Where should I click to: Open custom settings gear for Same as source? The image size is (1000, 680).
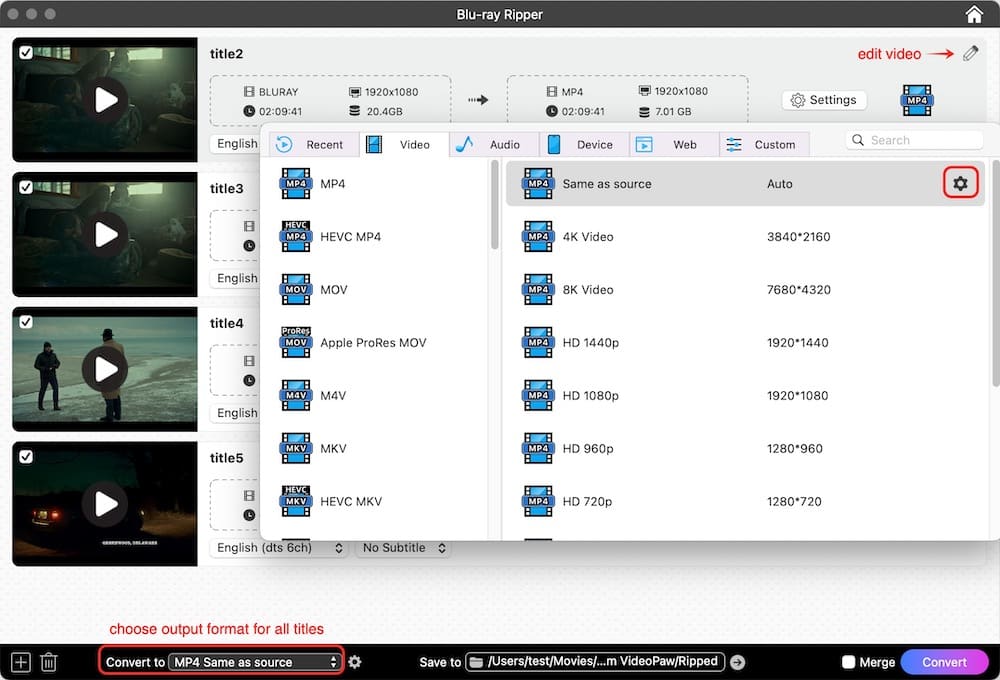(x=960, y=184)
